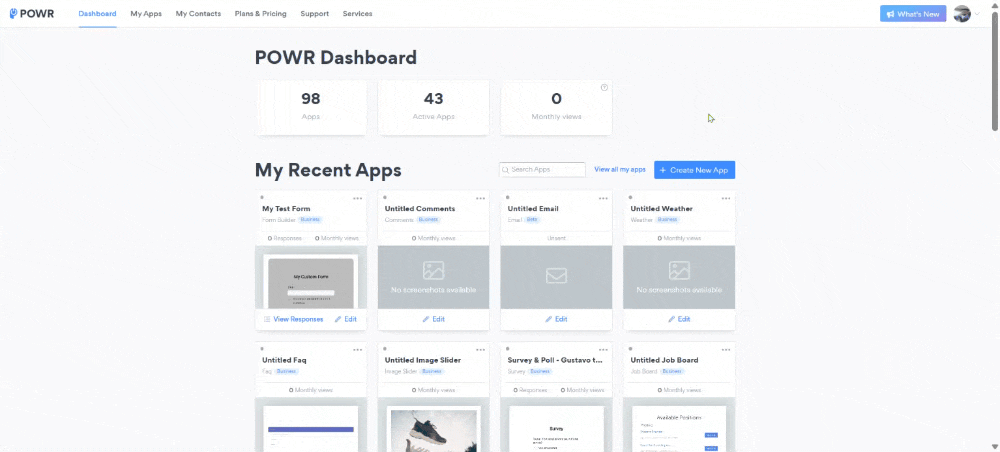Image resolution: width=1000 pixels, height=452 pixels.
Task: Click the My Test Form title
Action: pyautogui.click(x=286, y=208)
